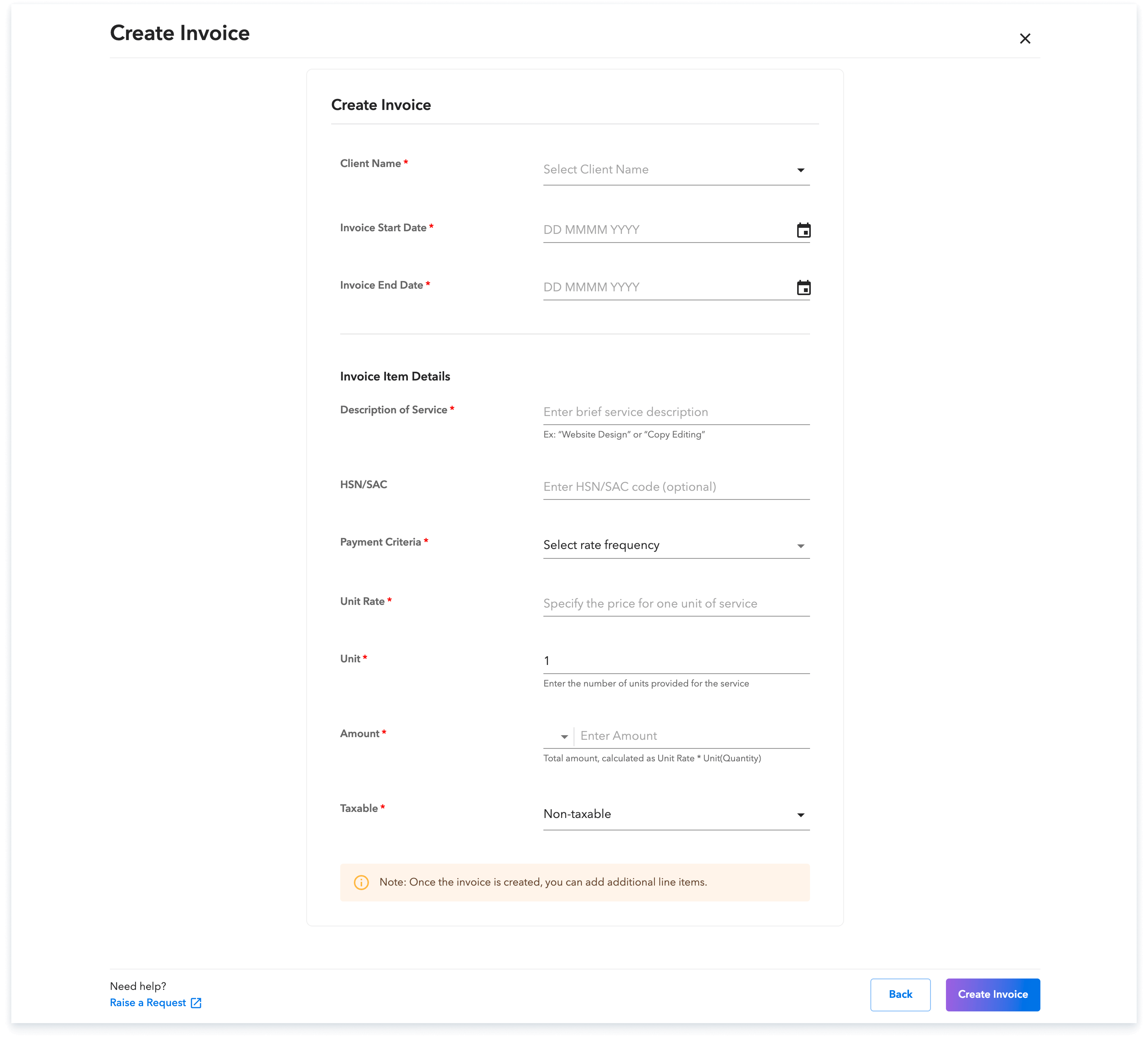Open the Invoice End Date calendar picker

(x=804, y=288)
